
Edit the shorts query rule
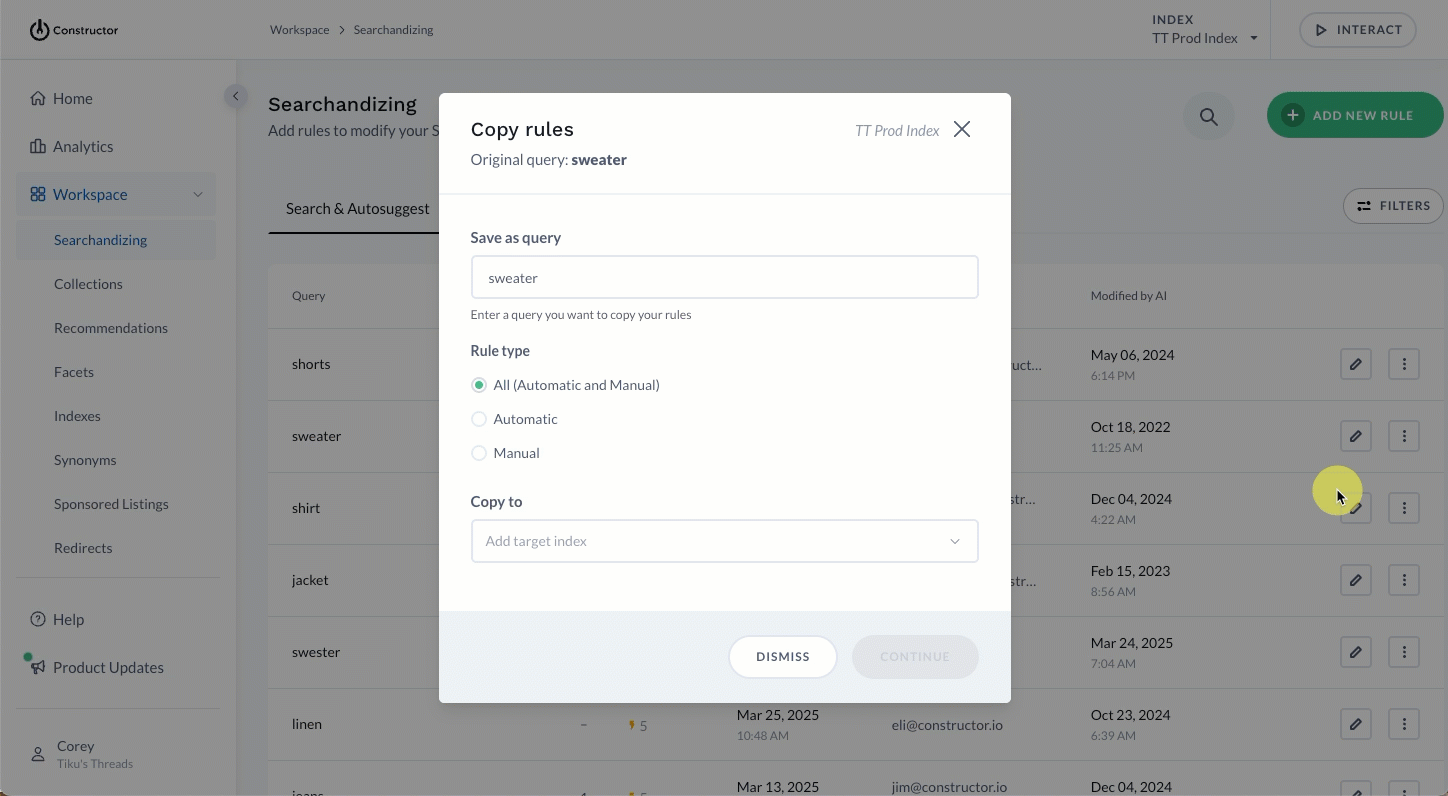click(x=1356, y=364)
